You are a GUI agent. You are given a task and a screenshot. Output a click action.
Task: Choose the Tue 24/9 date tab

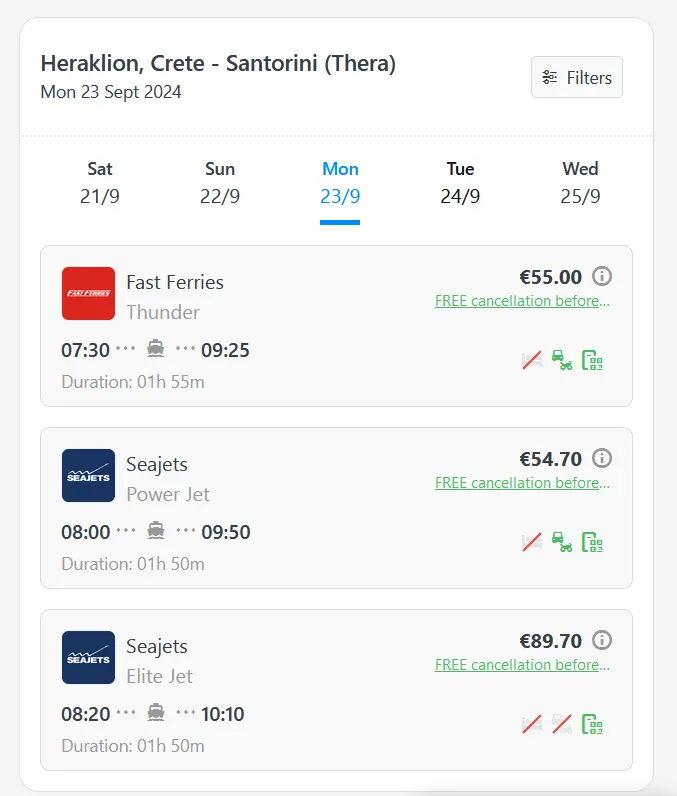(460, 182)
